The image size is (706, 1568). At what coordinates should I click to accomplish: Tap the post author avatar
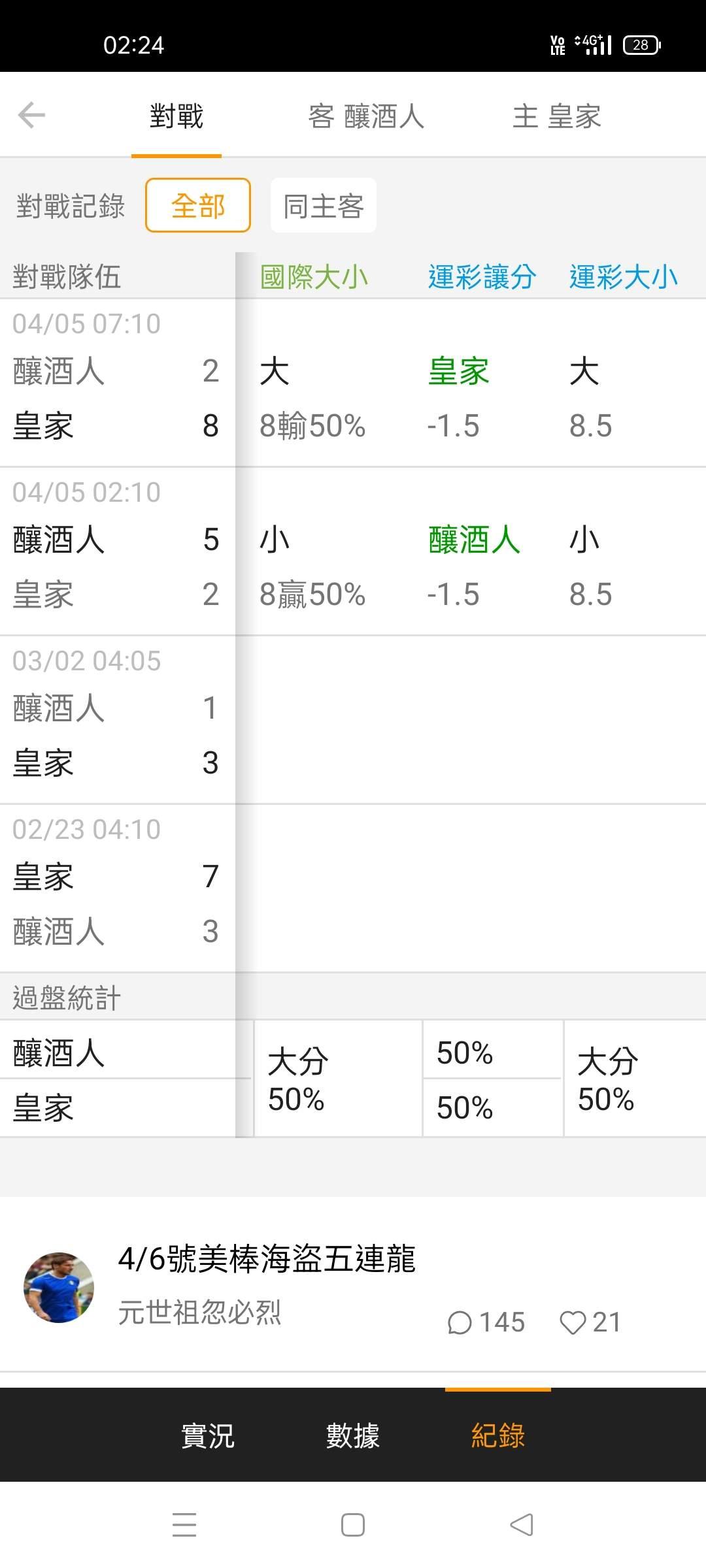click(x=59, y=1288)
